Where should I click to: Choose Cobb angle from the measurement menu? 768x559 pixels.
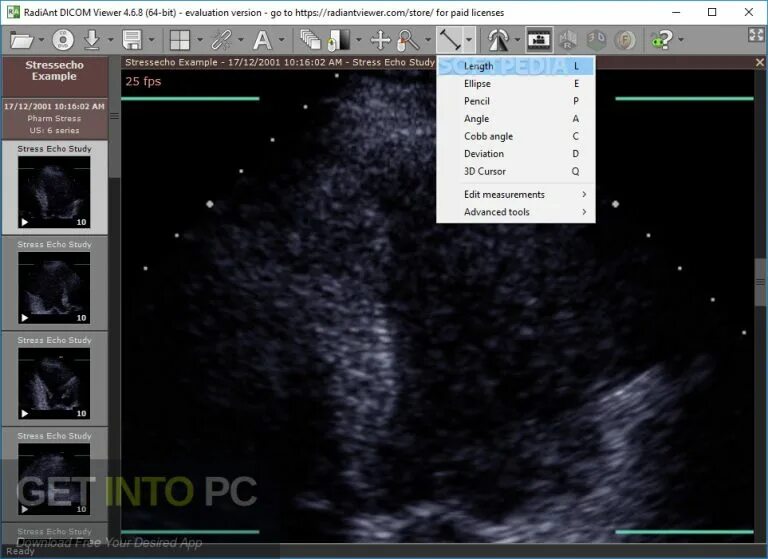coord(516,136)
